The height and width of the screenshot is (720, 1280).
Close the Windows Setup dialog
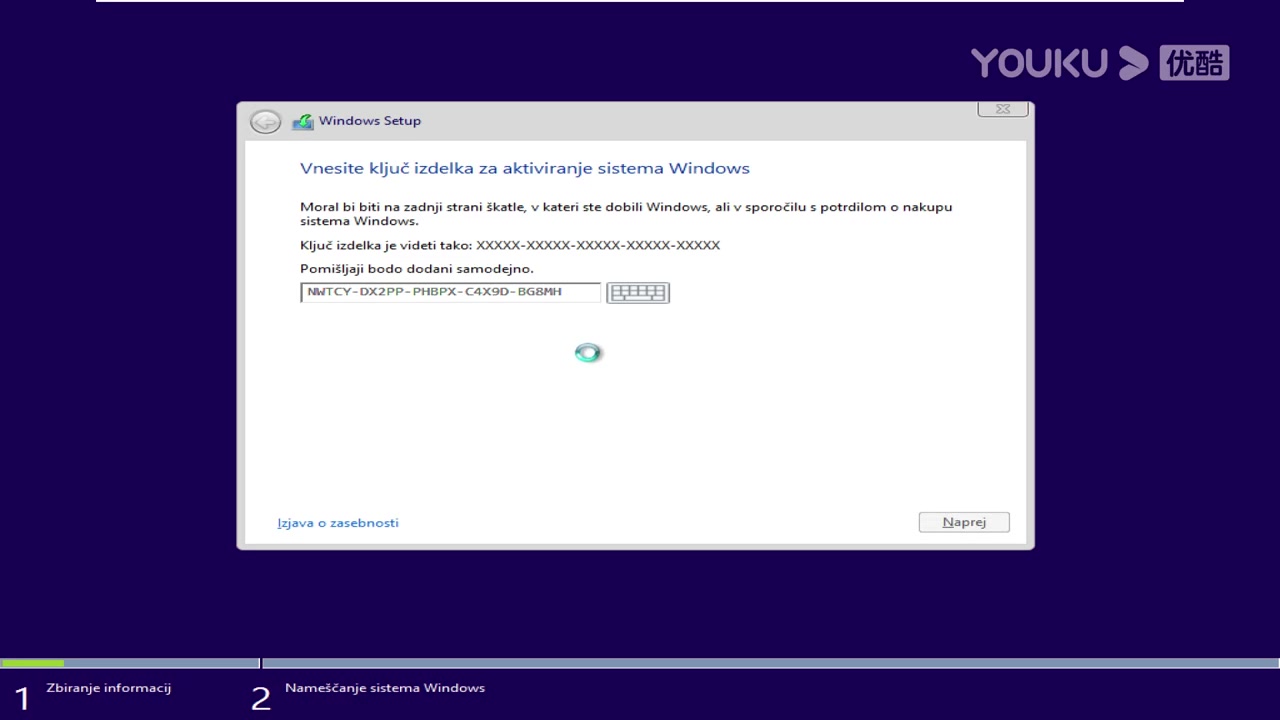tap(1003, 109)
